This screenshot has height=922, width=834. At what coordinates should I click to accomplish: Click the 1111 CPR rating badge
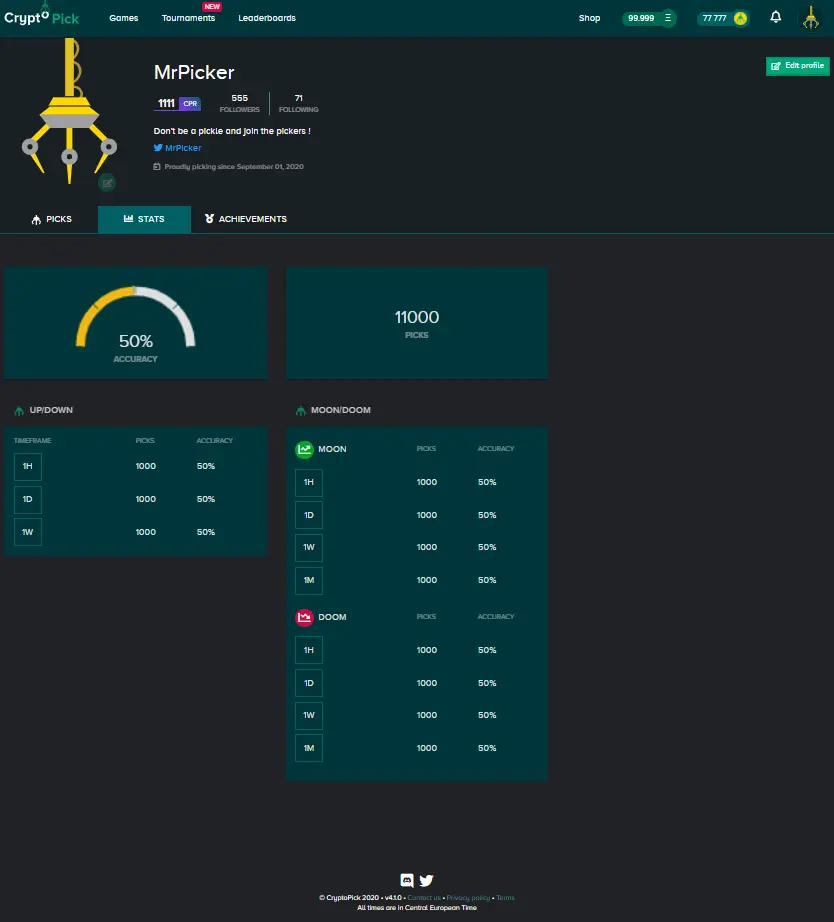point(178,103)
